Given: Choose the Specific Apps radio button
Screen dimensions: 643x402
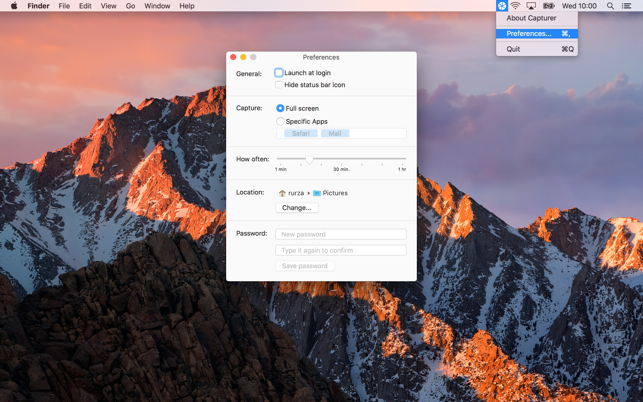Looking at the screenshot, I should pos(280,121).
